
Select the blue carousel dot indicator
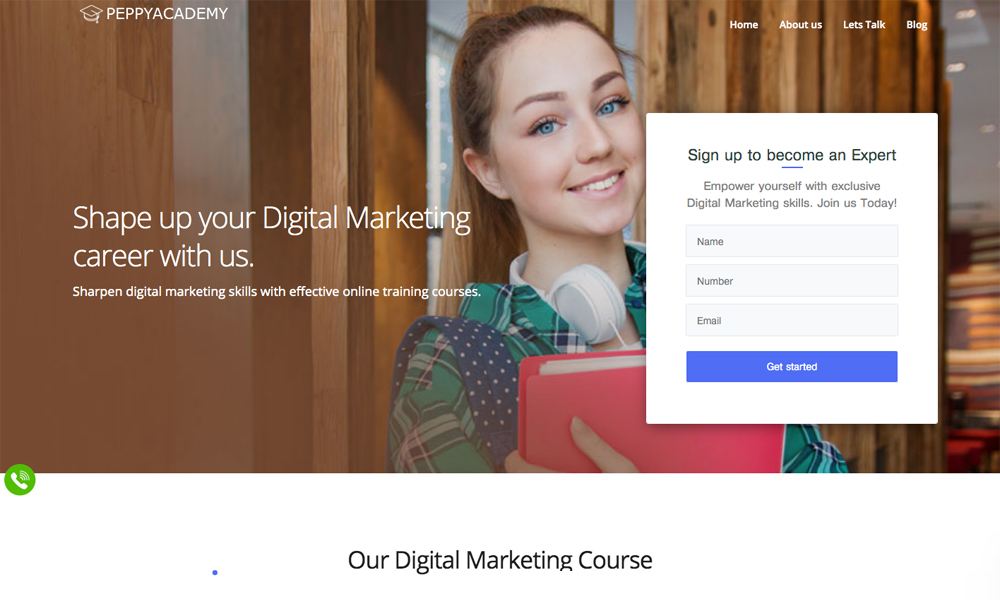pos(215,573)
